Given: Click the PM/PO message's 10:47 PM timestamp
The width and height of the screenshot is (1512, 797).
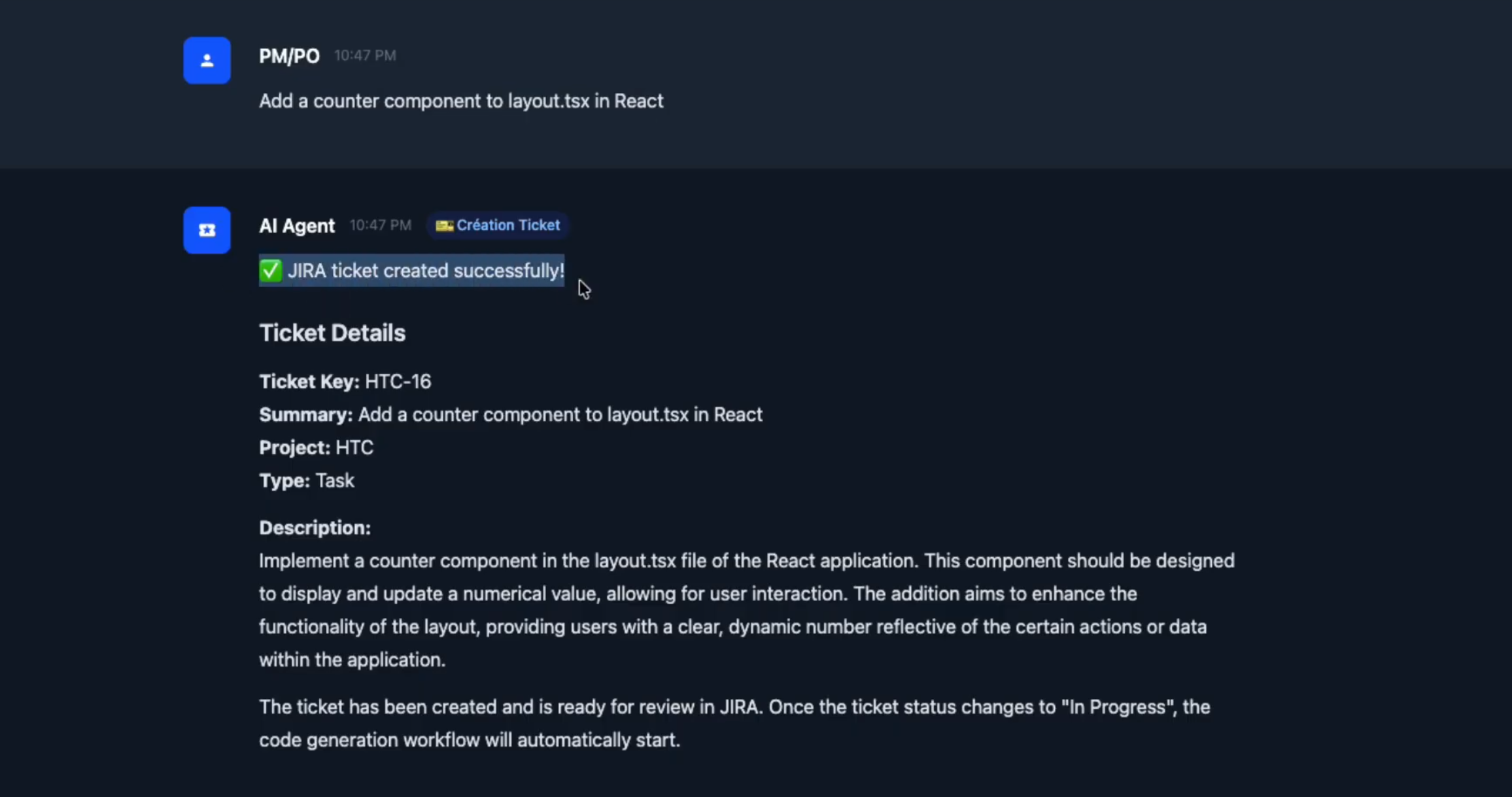Looking at the screenshot, I should click(x=365, y=56).
